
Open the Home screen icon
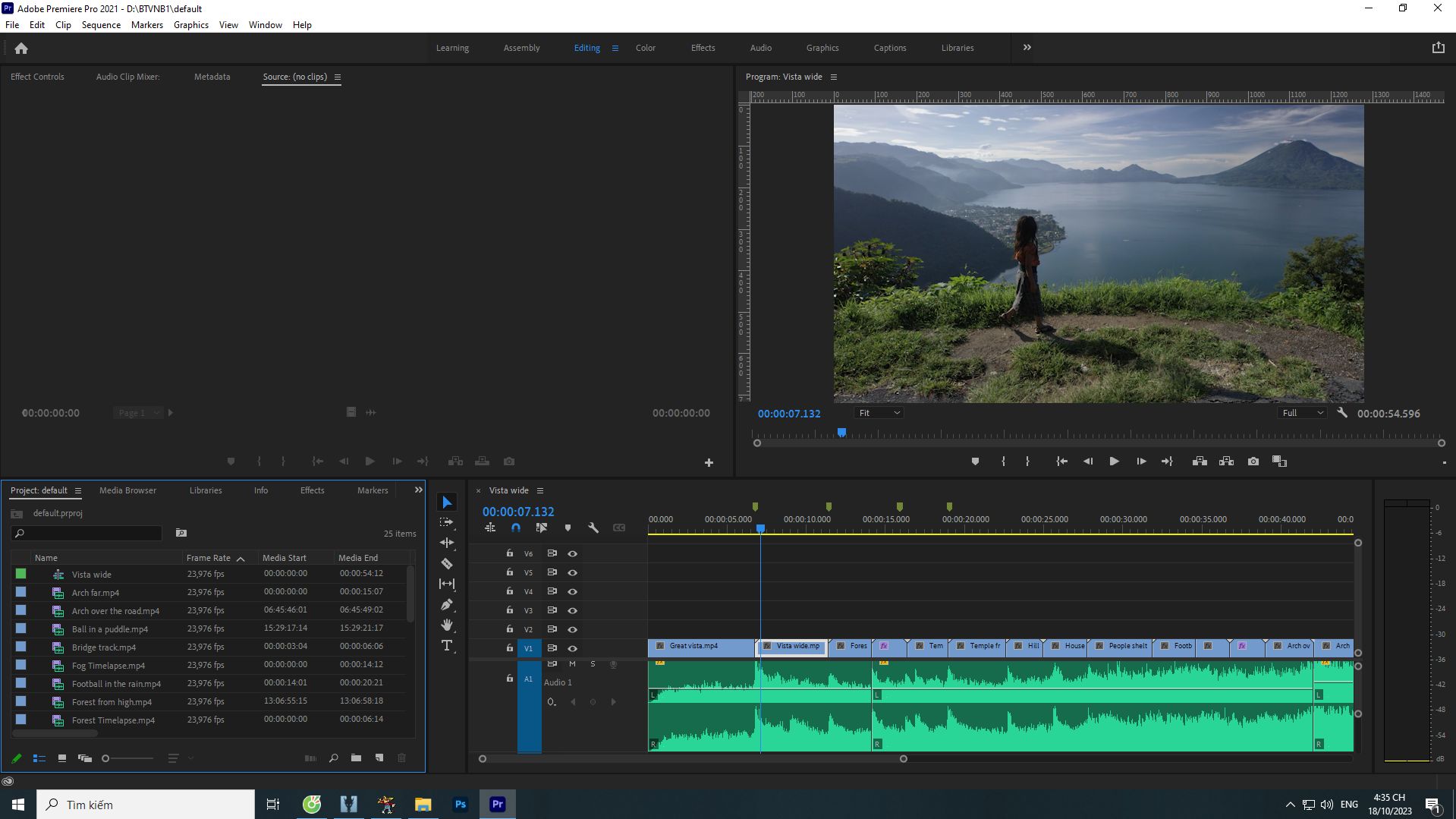(21, 48)
